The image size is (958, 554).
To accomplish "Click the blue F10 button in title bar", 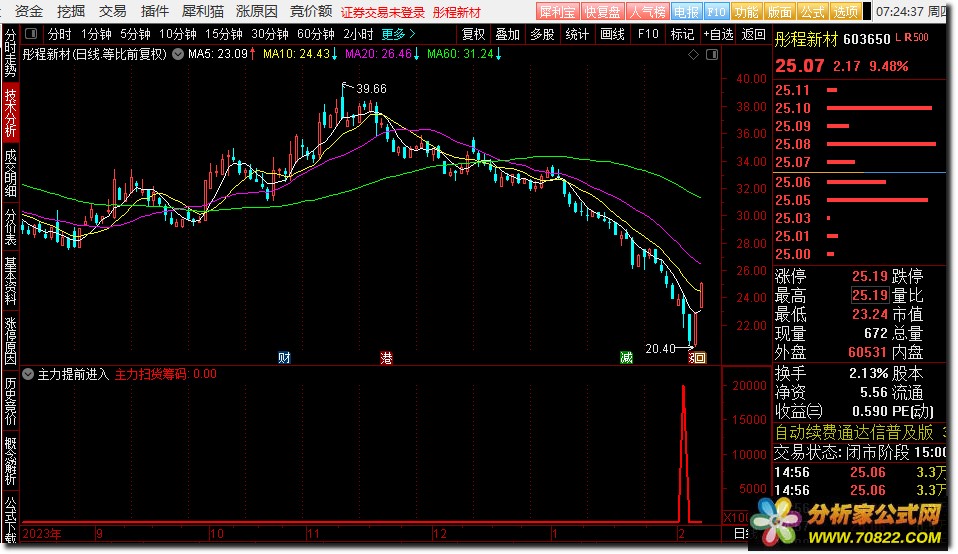I will (x=716, y=12).
